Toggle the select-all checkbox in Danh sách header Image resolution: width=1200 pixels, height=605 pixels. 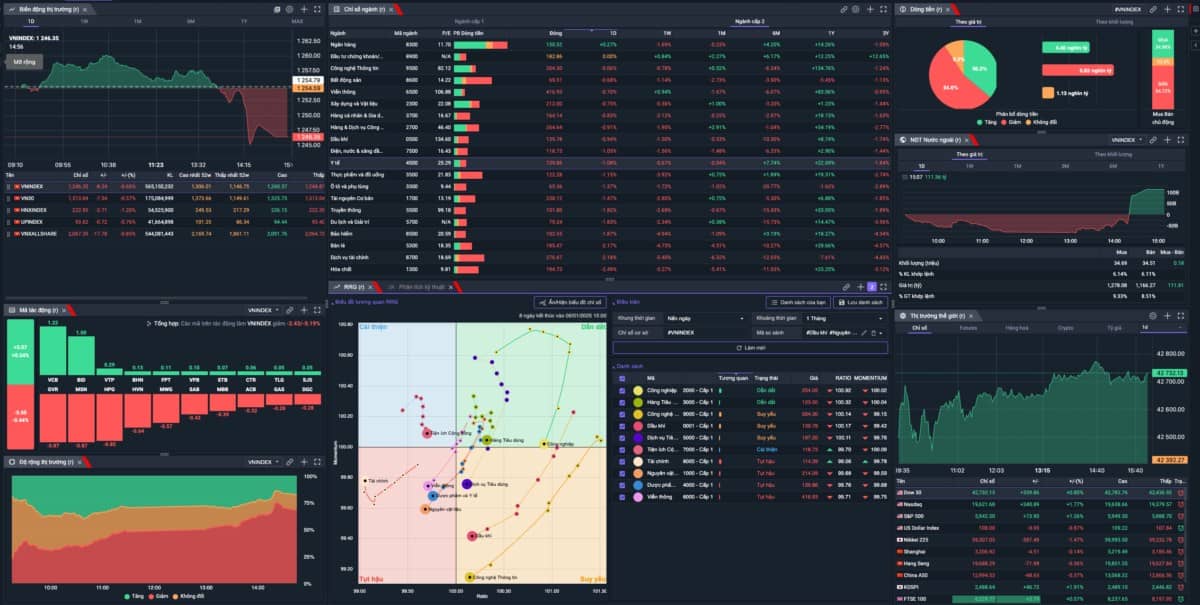point(622,378)
